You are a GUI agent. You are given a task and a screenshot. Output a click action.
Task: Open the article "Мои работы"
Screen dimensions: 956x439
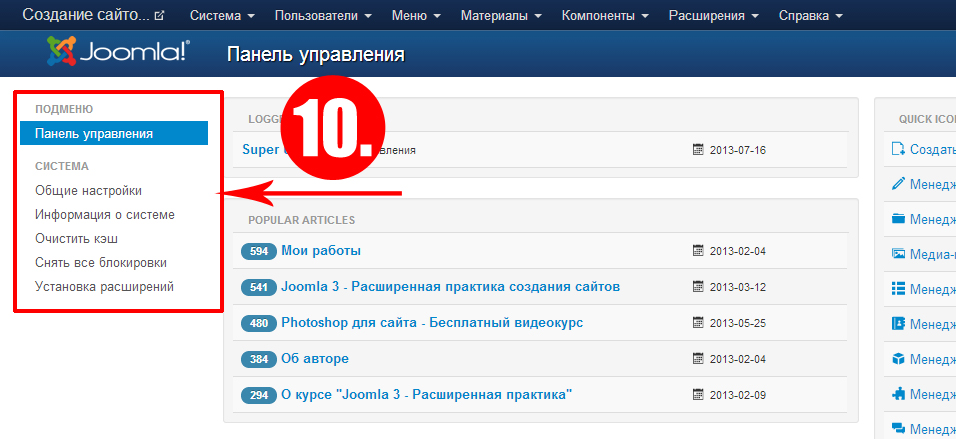tap(320, 251)
